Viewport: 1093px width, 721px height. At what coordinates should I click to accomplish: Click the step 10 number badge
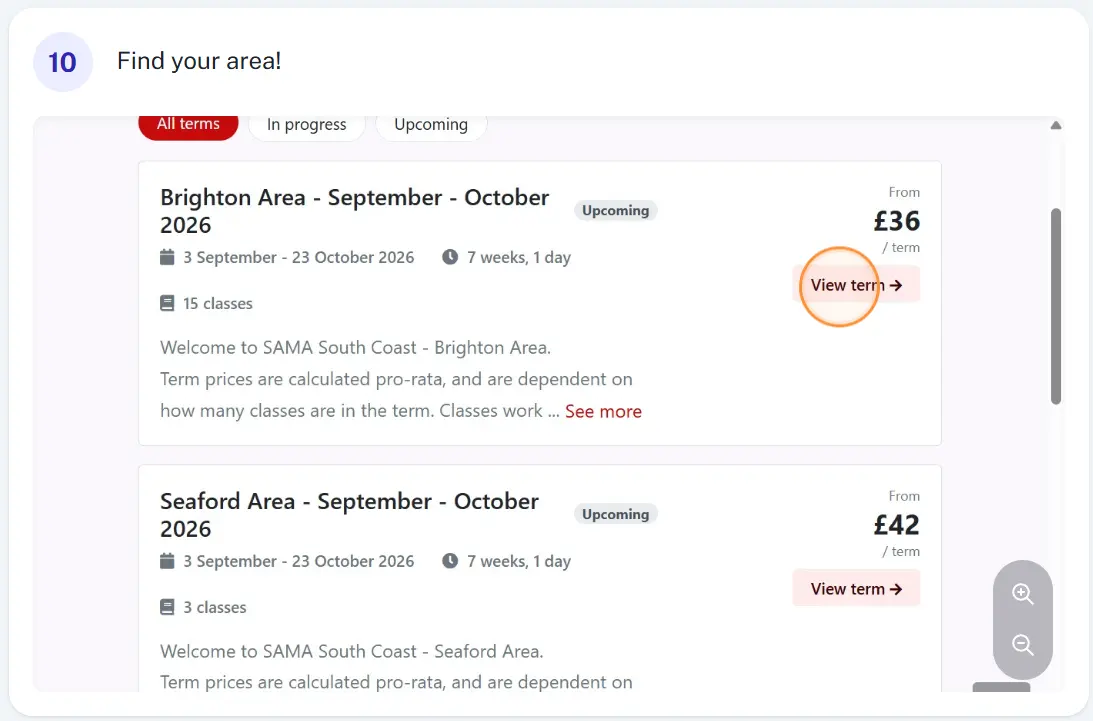(63, 62)
